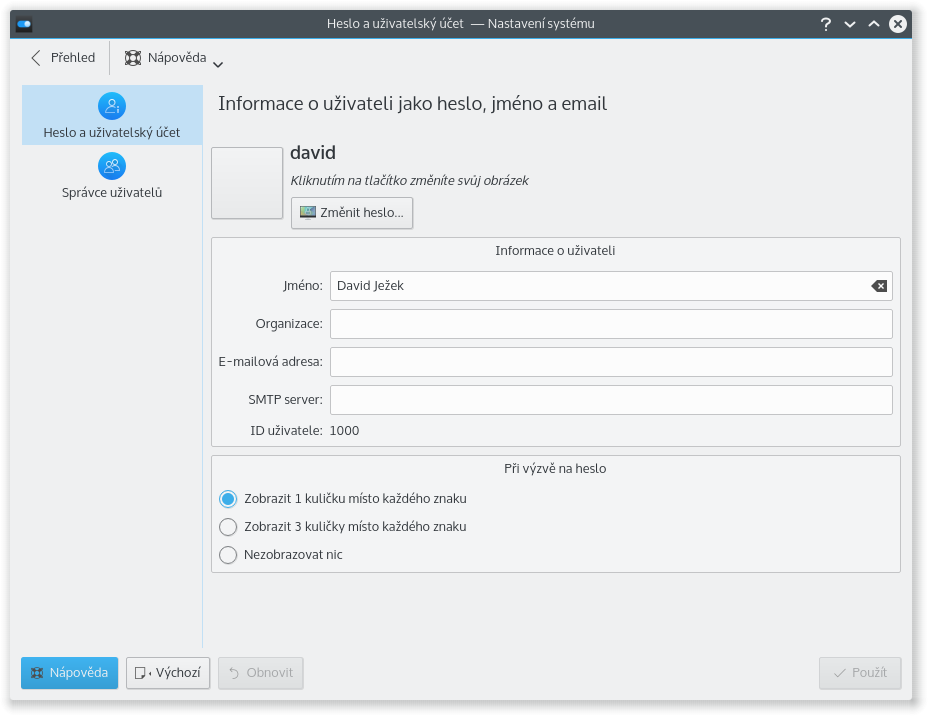Click the back arrow next to Přehled
This screenshot has width=928, height=716.
point(36,58)
